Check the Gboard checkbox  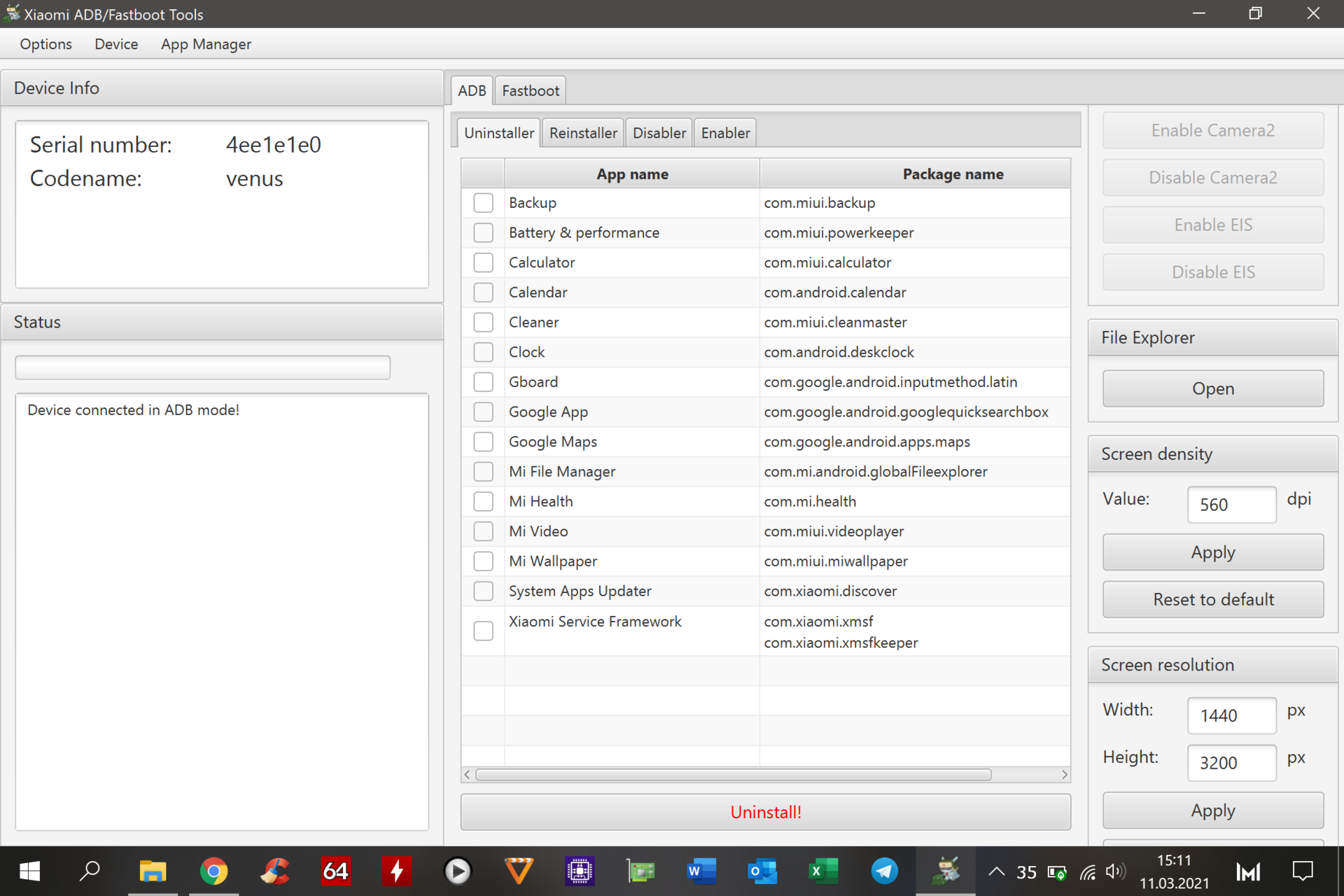click(x=483, y=382)
